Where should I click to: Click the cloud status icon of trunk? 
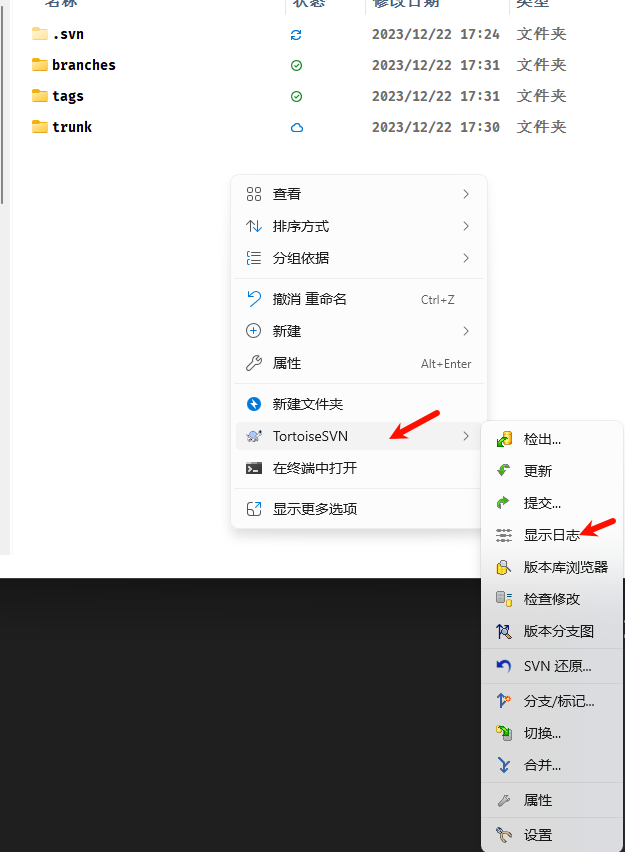click(x=297, y=128)
